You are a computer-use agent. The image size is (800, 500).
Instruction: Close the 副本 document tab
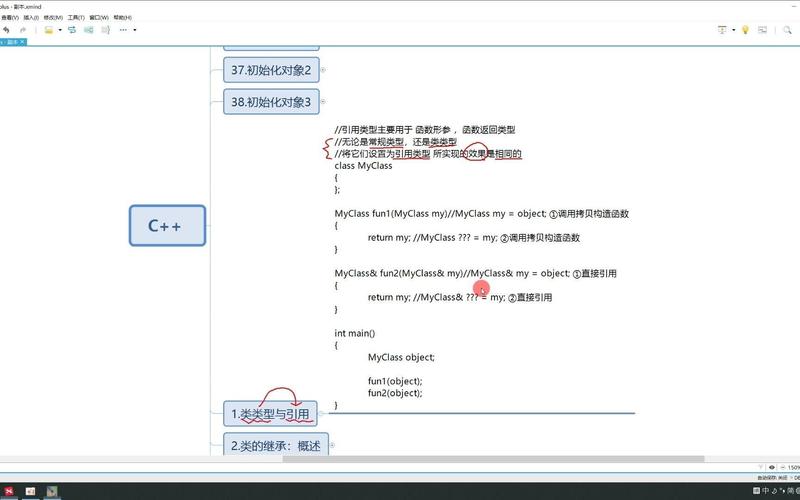22,42
